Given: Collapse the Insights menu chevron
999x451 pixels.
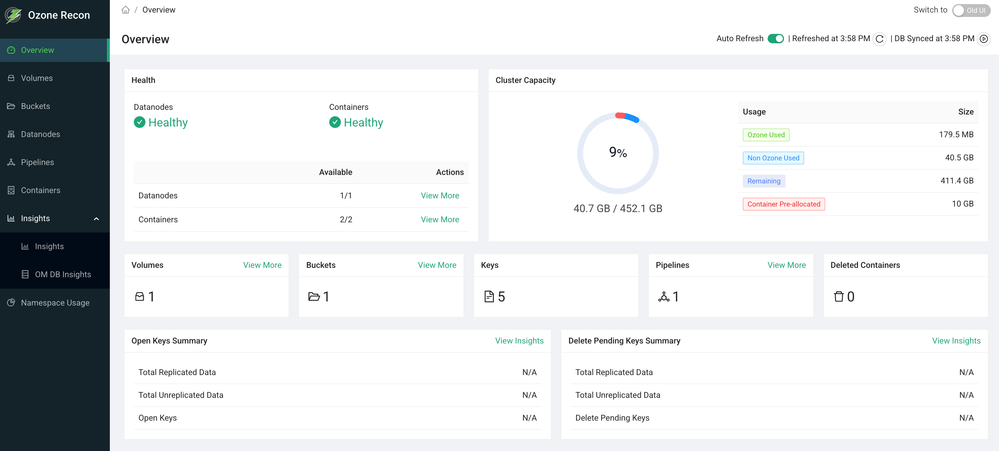Looking at the screenshot, I should point(96,218).
